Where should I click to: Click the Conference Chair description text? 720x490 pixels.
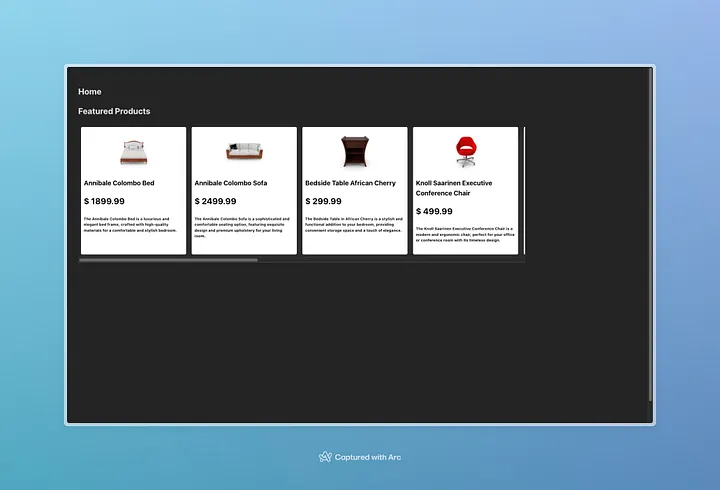465,234
